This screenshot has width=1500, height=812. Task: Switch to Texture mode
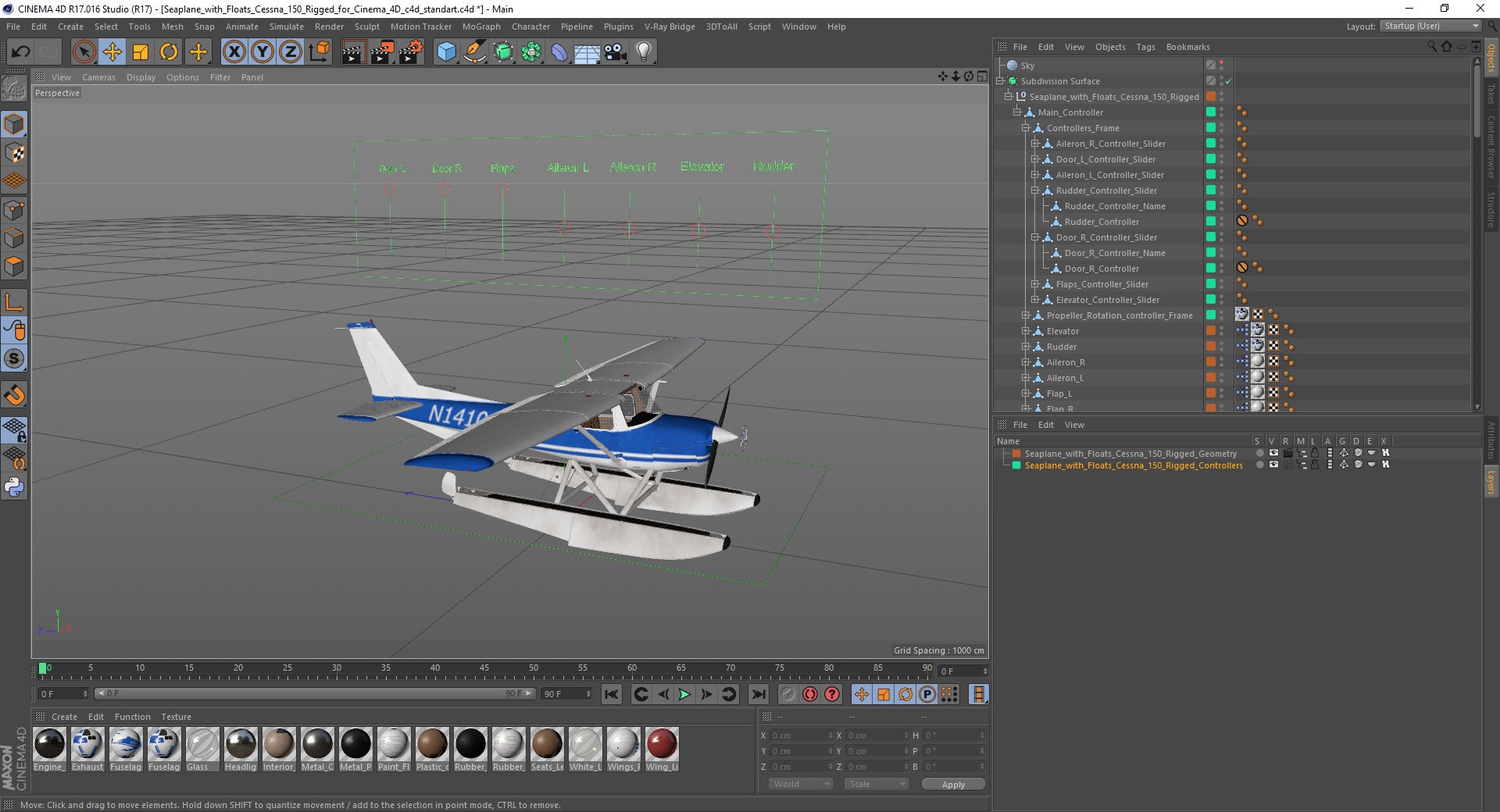[14, 153]
